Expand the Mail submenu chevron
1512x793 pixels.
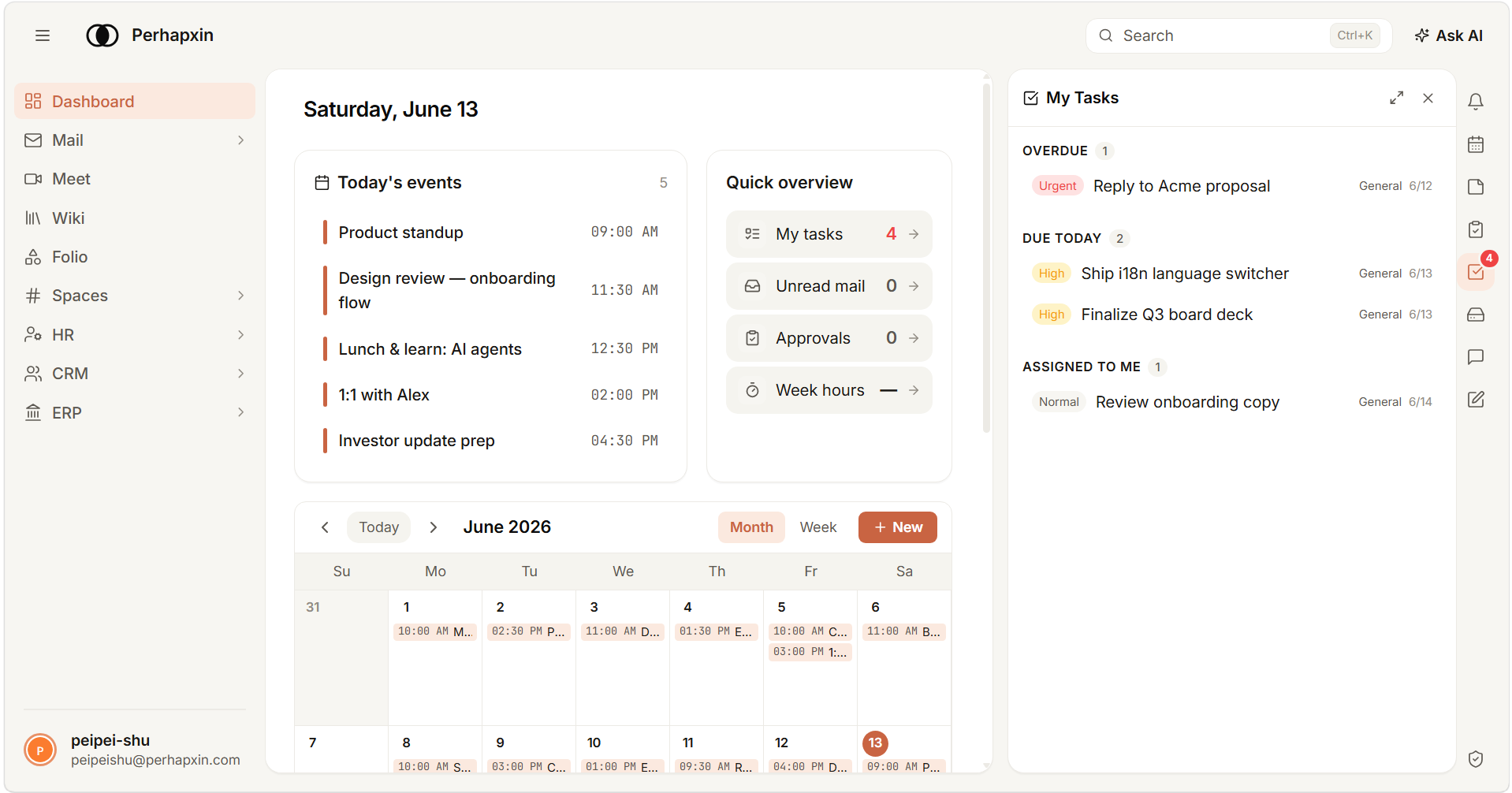point(240,140)
